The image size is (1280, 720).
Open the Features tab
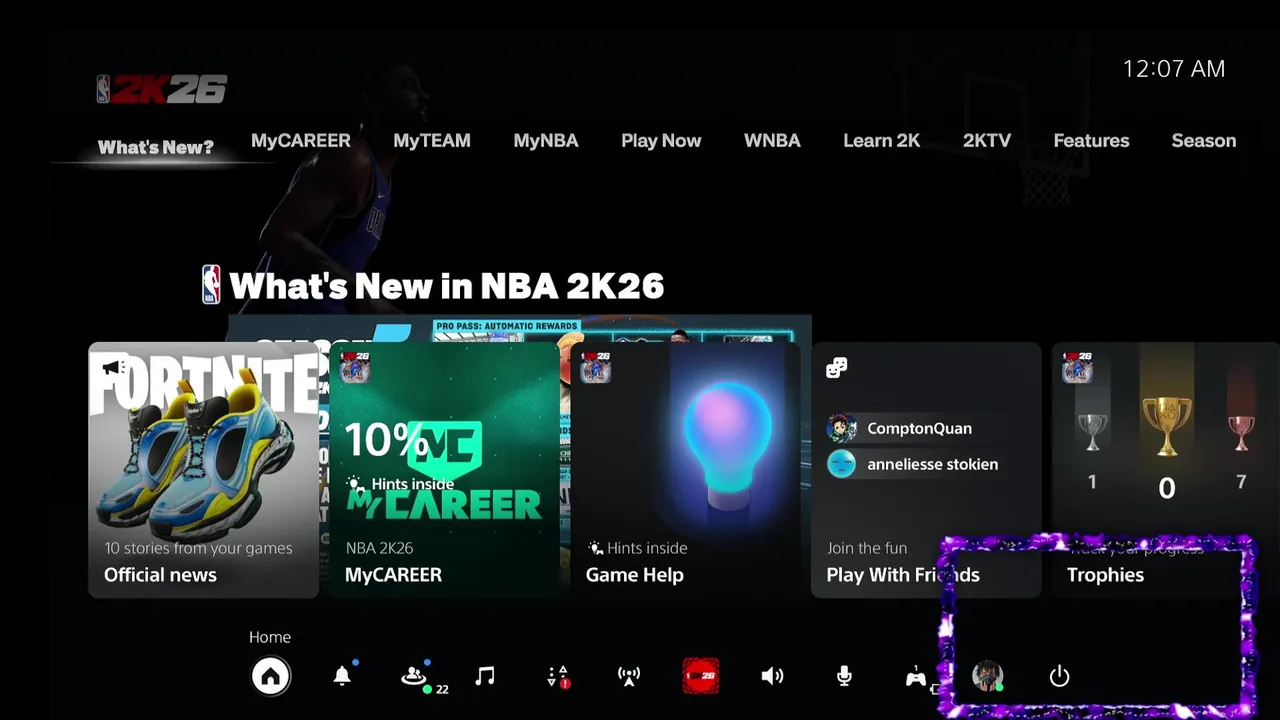tap(1091, 141)
